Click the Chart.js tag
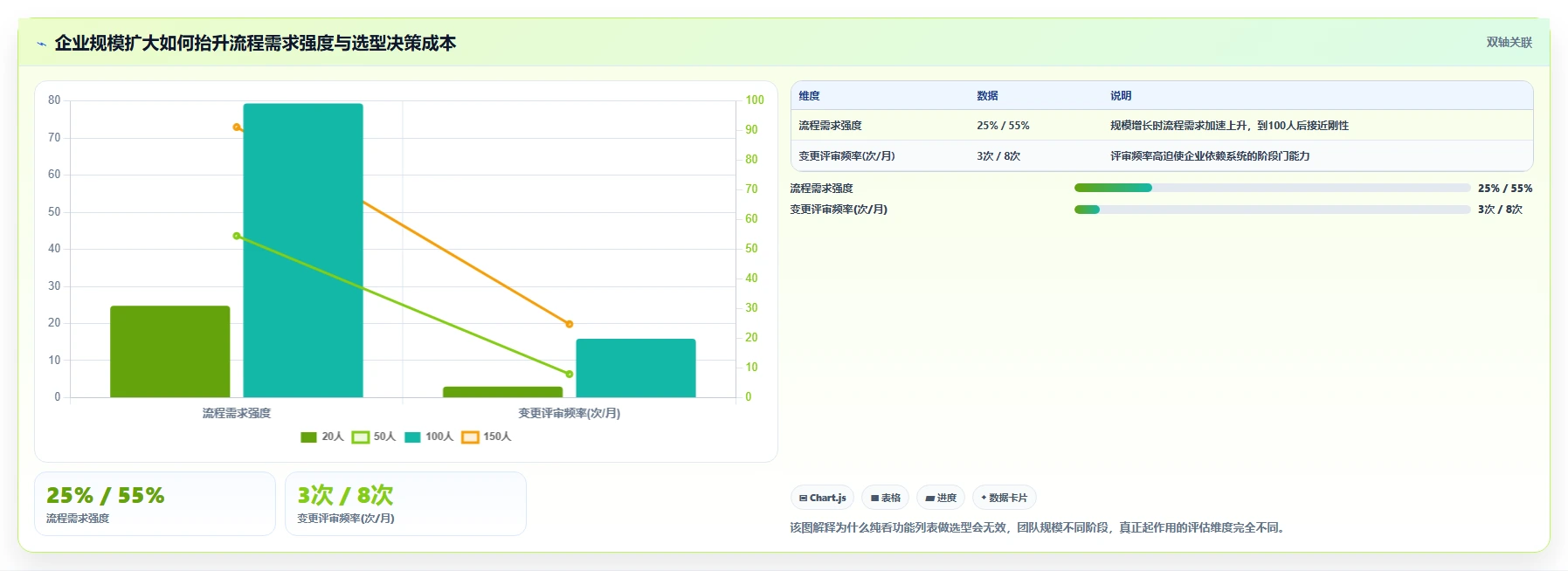Screen dimensions: 1568x571 click(822, 498)
